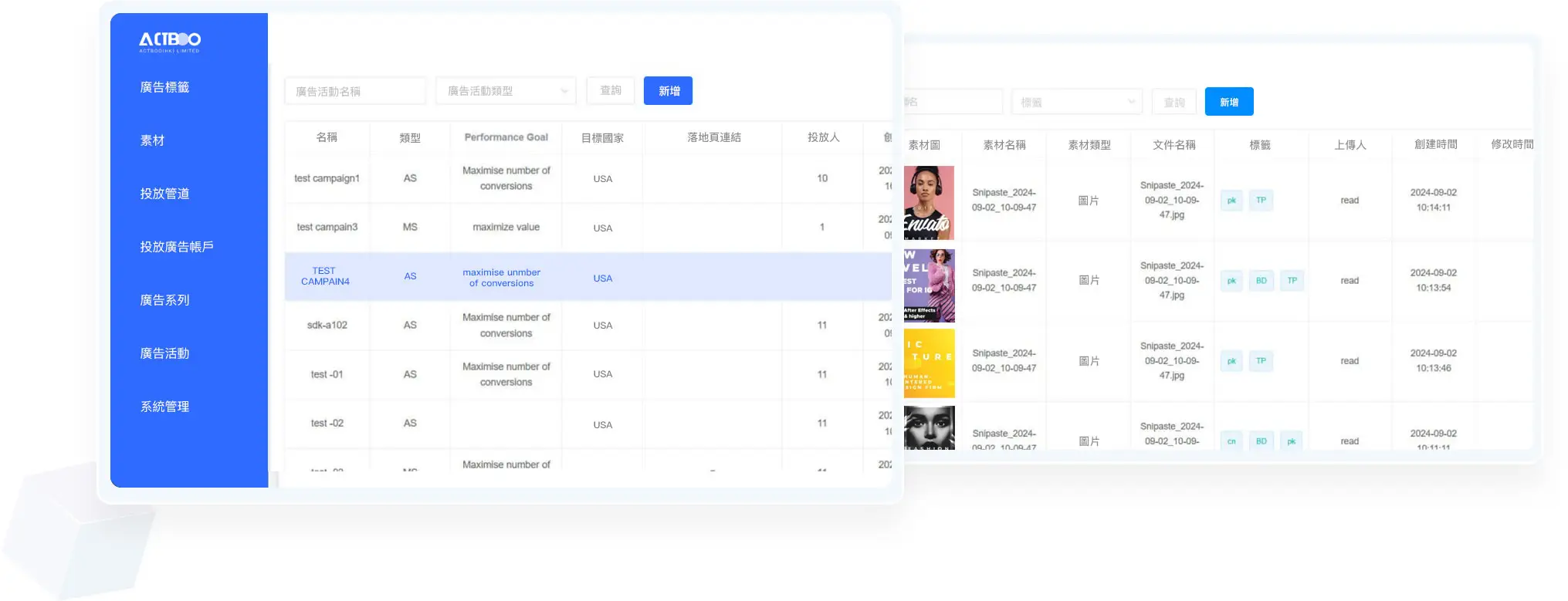The height and width of the screenshot is (601, 1568).
Task: Open the 廣告標籤 sidebar menu
Action: click(164, 87)
